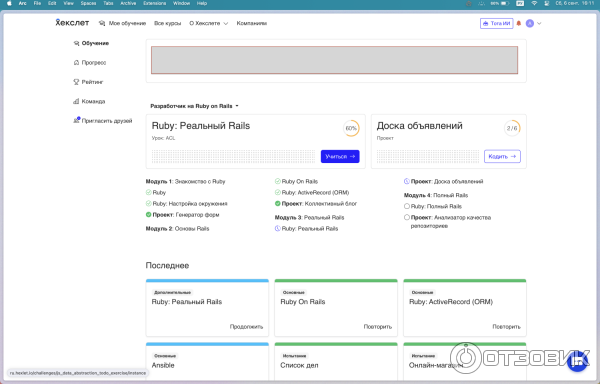Click Продолжить on Ruby: Реальный Rails card

246,327
